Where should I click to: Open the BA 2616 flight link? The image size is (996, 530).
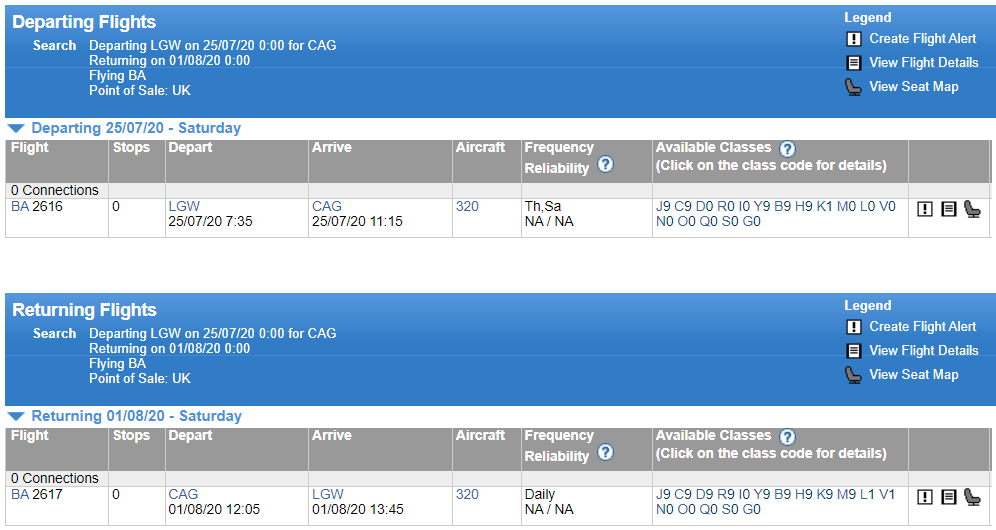click(37, 206)
